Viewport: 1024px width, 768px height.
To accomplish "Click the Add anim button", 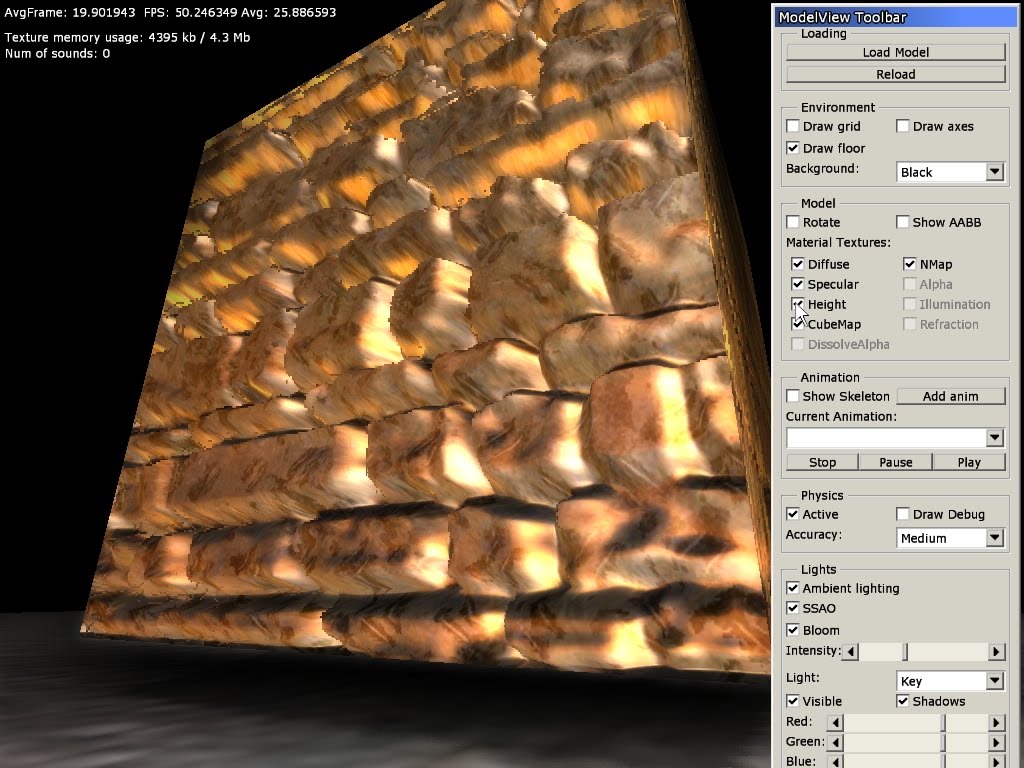I will pos(950,396).
